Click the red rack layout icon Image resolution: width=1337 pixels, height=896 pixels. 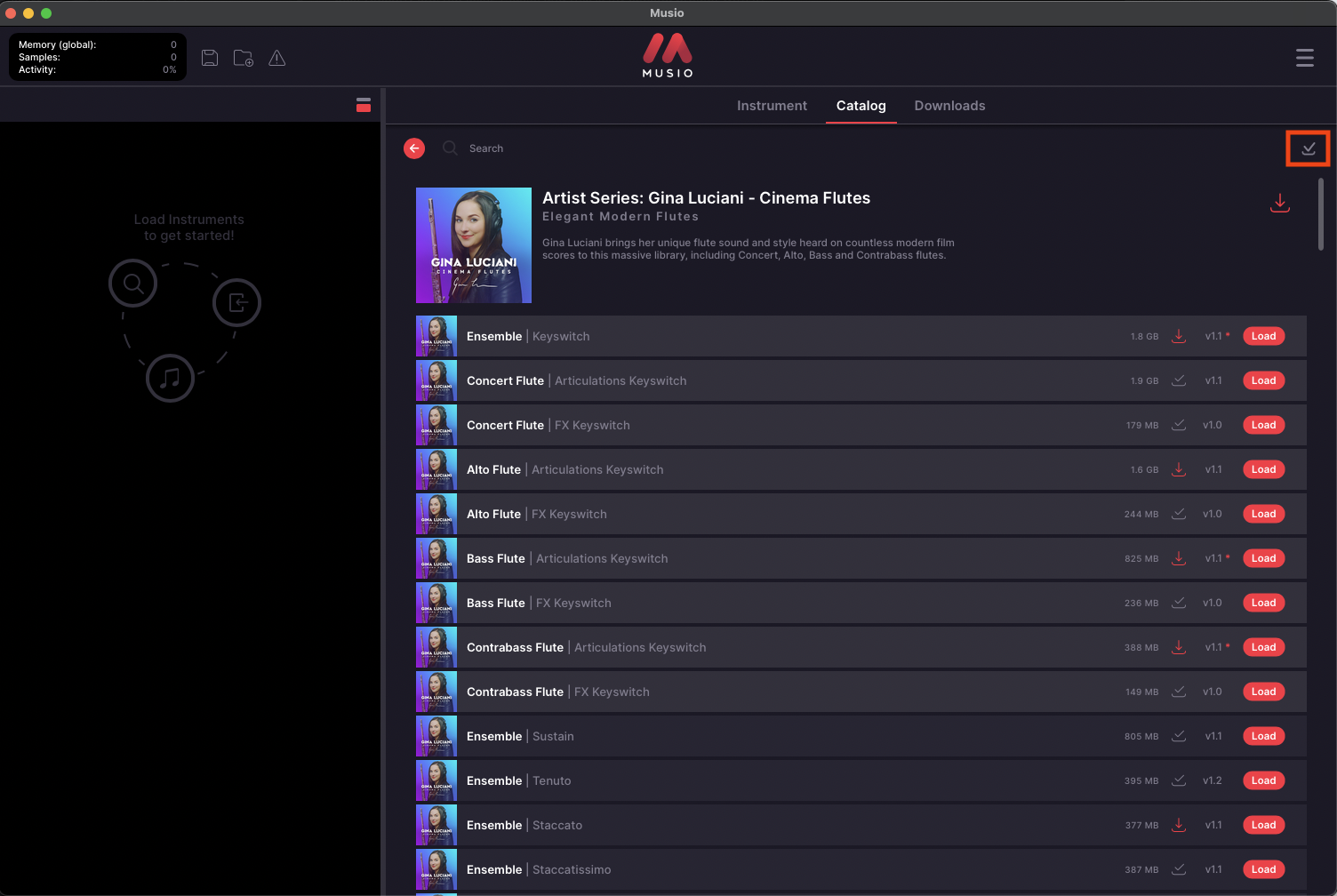pos(364,105)
